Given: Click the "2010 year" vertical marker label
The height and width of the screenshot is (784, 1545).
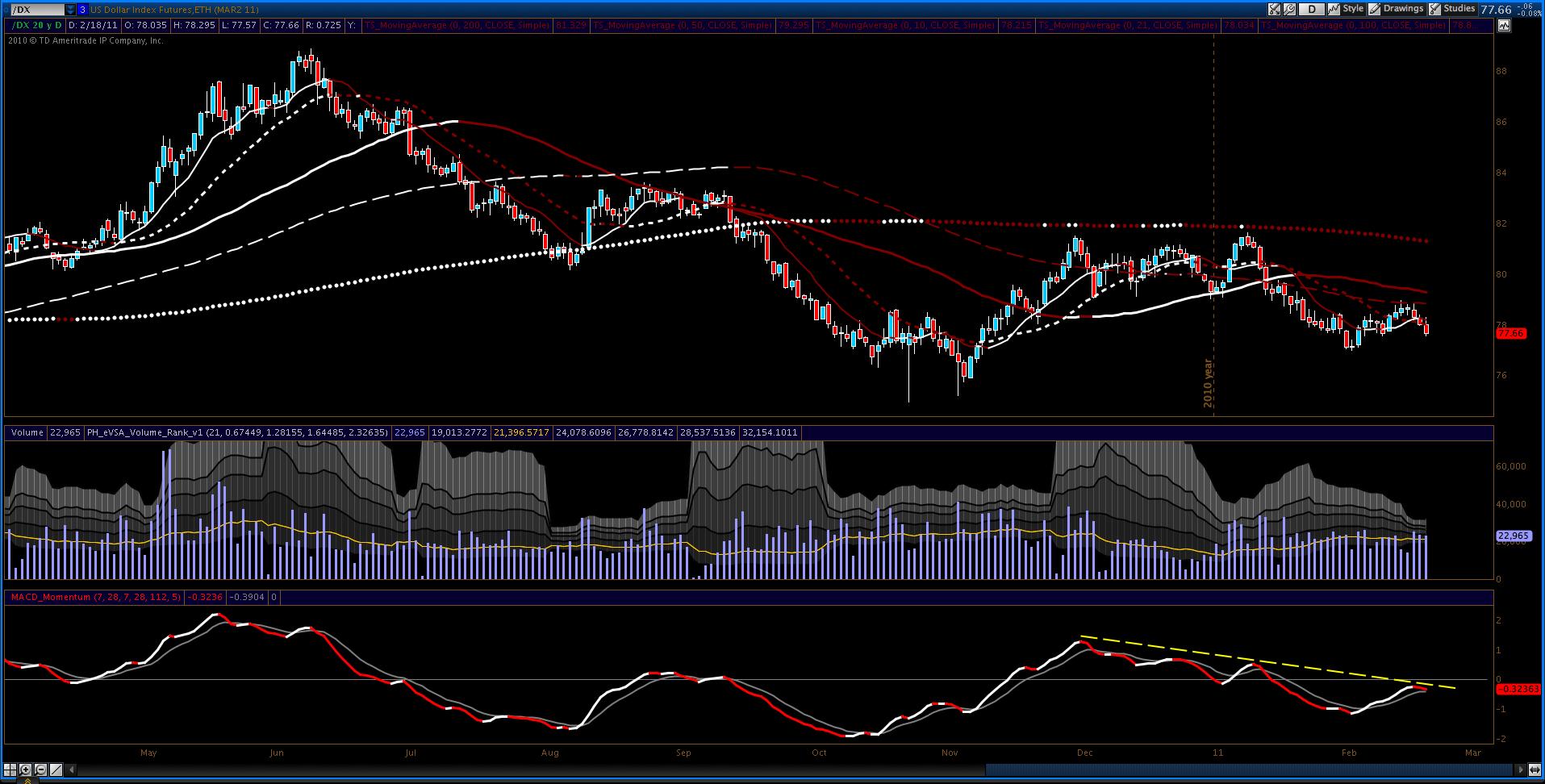Looking at the screenshot, I should (1209, 382).
